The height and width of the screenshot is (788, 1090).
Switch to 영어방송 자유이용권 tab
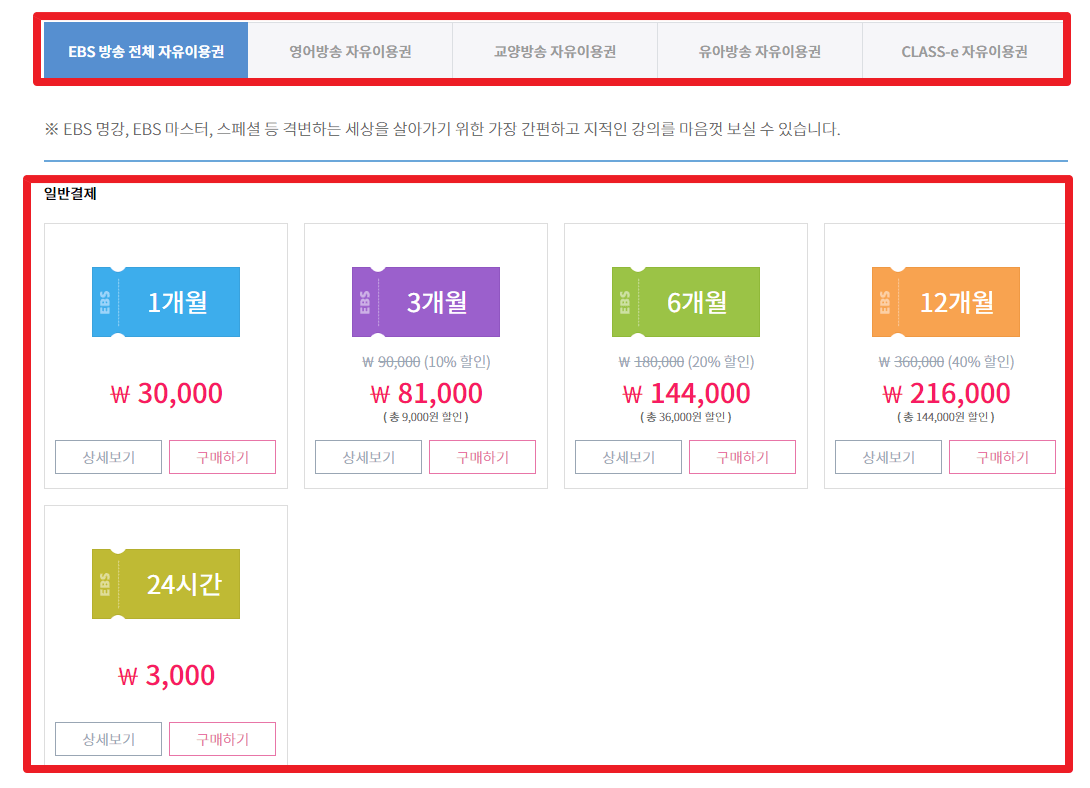pyautogui.click(x=350, y=51)
